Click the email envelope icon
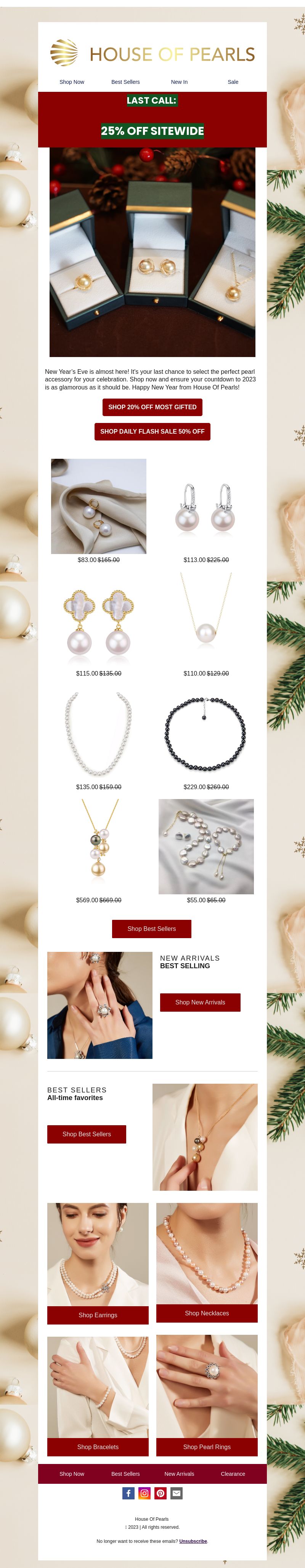This screenshot has height=1568, width=305. click(177, 1493)
